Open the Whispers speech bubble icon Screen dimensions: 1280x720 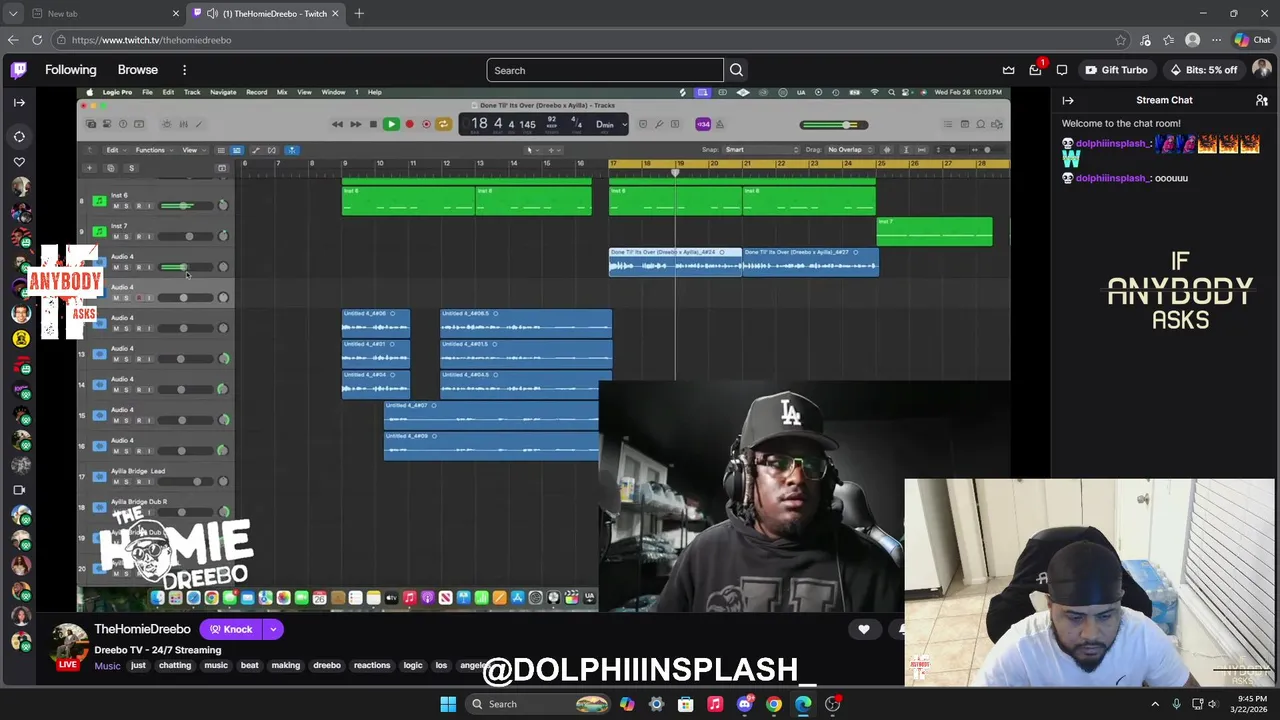(x=1062, y=70)
